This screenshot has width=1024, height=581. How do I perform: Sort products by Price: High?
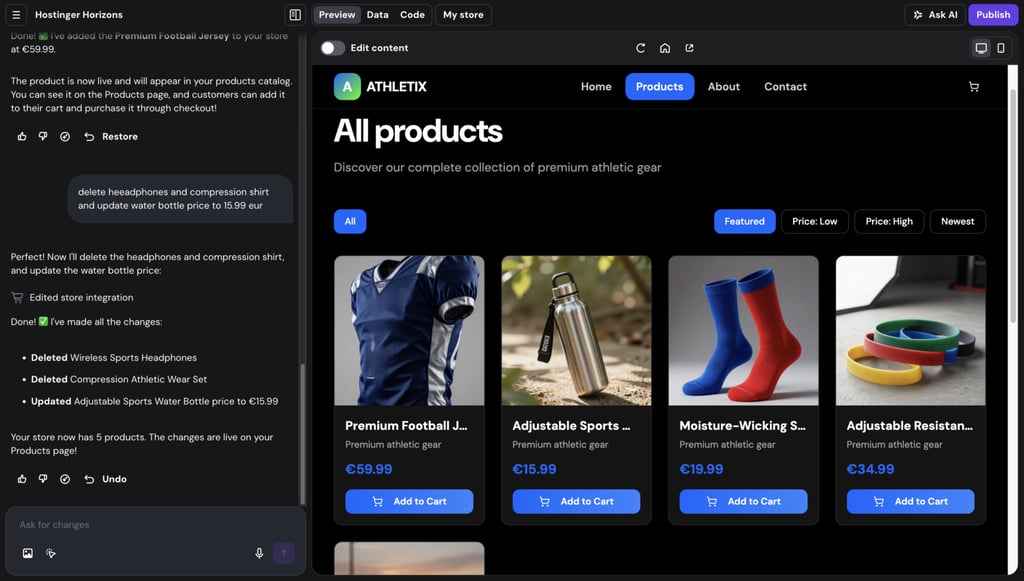pos(889,221)
